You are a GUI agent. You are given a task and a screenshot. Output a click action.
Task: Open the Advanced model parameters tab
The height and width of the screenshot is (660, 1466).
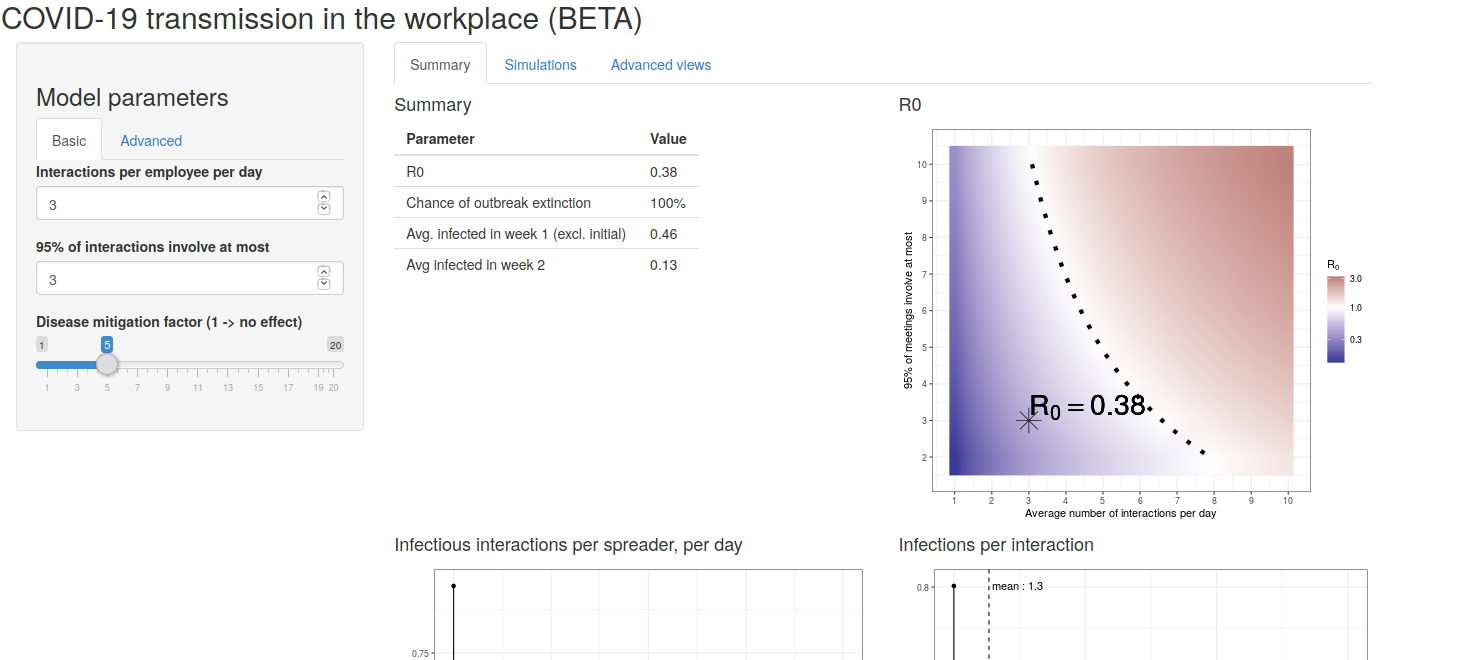tap(151, 141)
